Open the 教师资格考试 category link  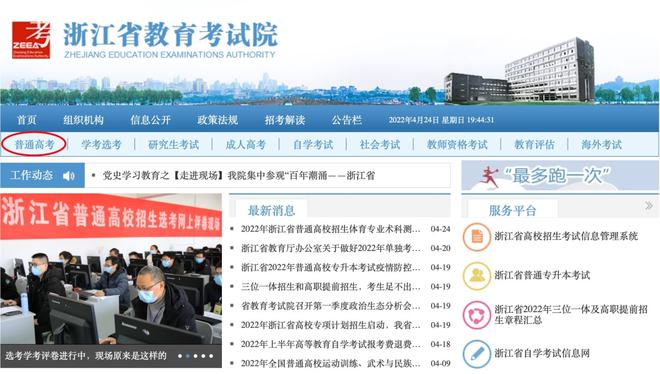pos(457,145)
